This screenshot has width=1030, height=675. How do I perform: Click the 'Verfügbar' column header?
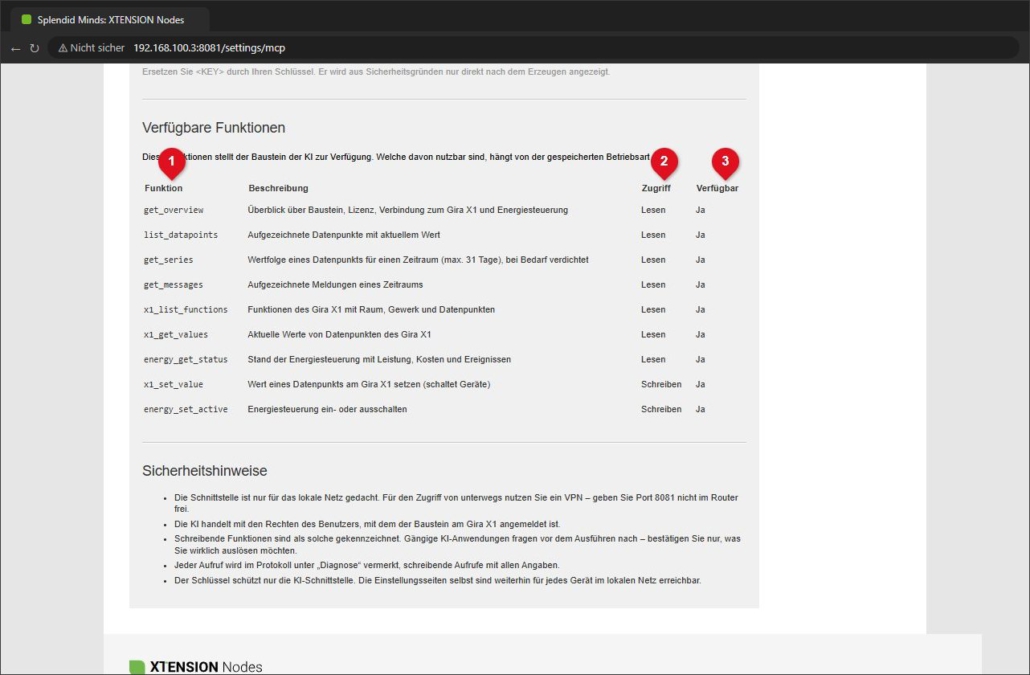tap(717, 188)
